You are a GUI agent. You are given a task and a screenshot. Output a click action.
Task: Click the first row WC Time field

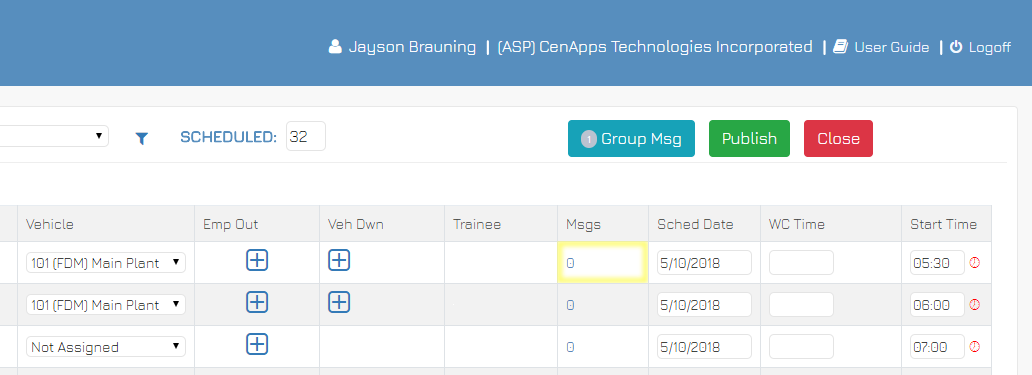(x=801, y=262)
